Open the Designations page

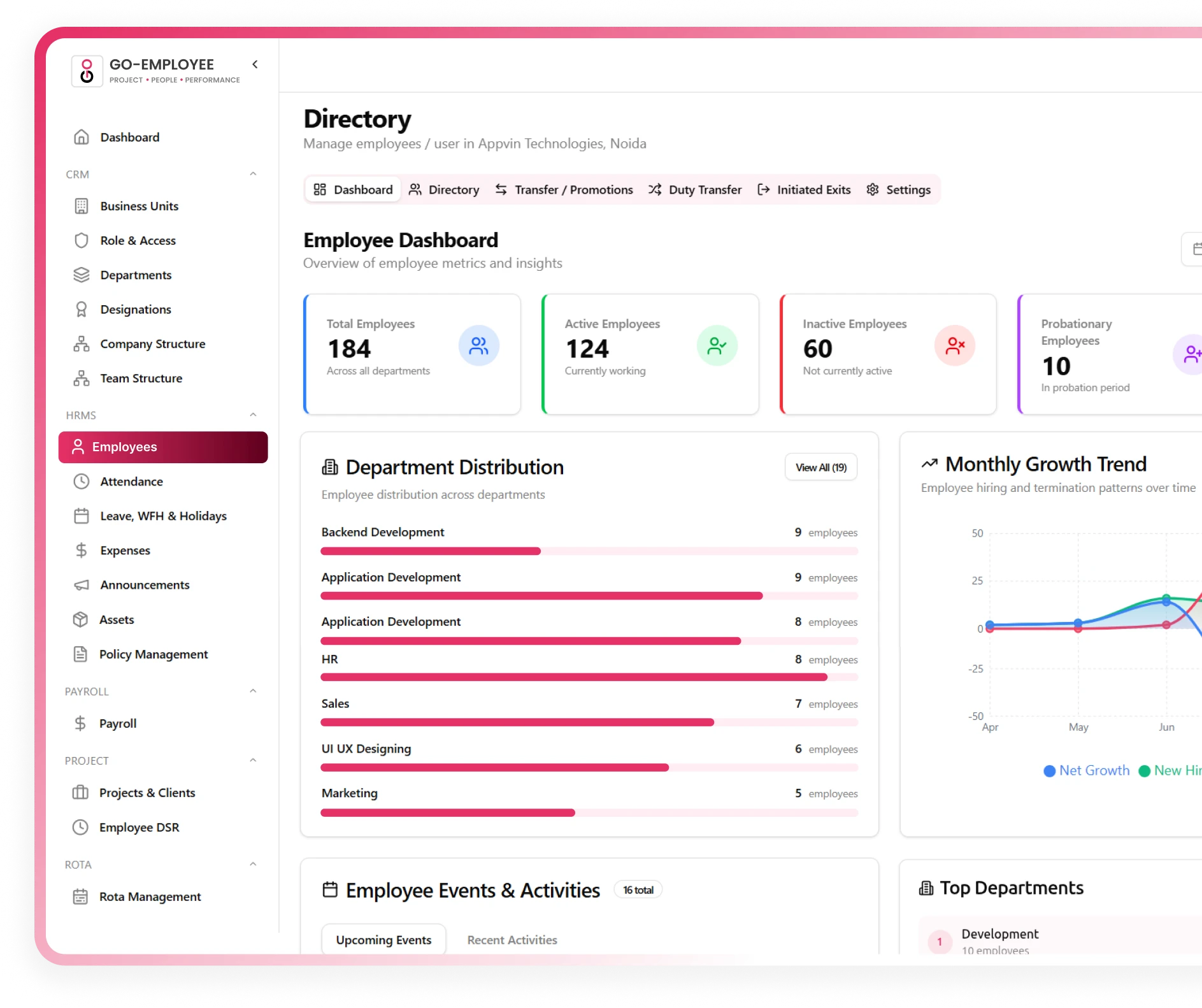pos(136,309)
